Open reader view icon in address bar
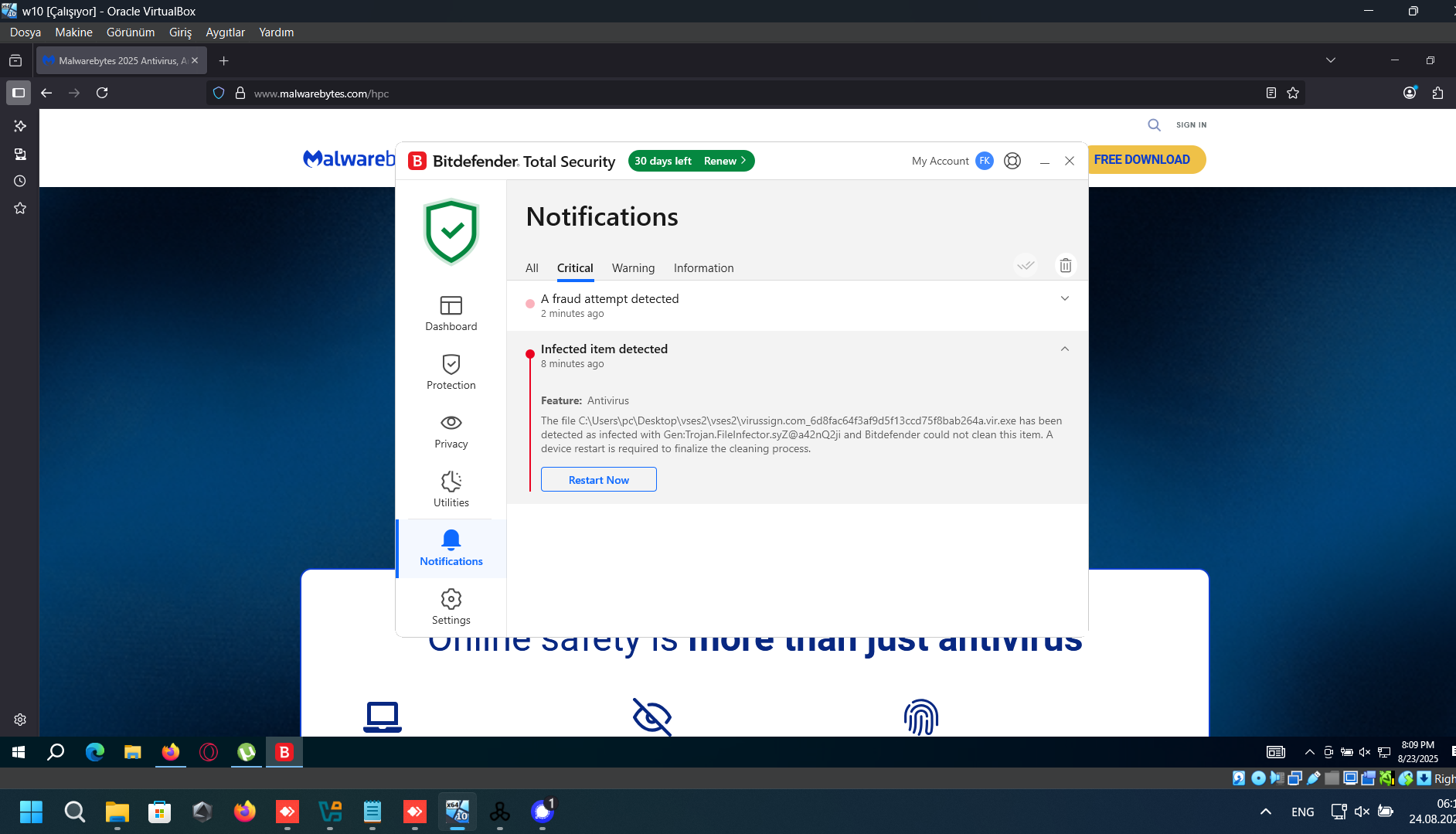The image size is (1456, 834). (1271, 93)
